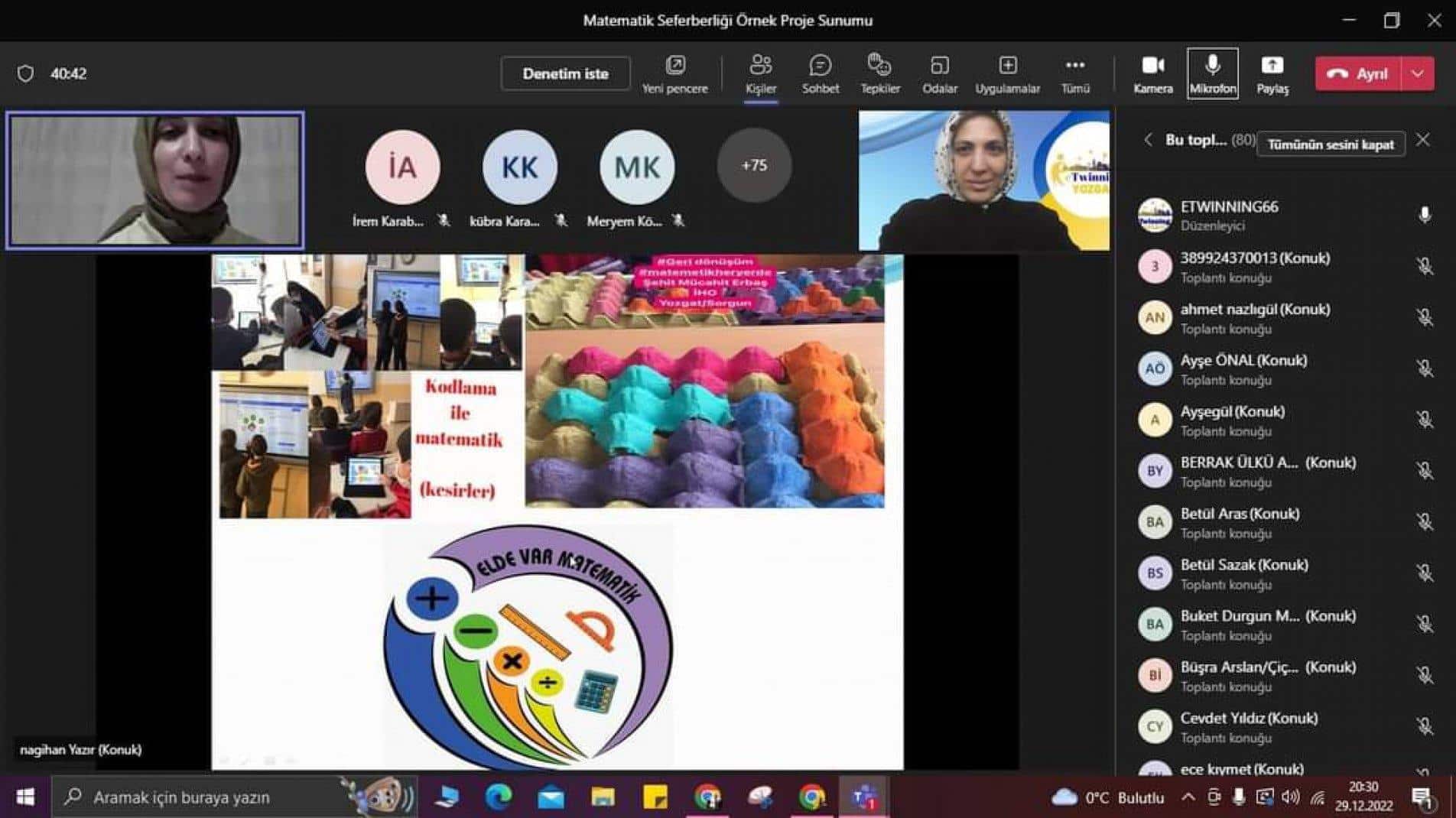
Task: Open the Odalar breakout rooms
Action: click(939, 74)
